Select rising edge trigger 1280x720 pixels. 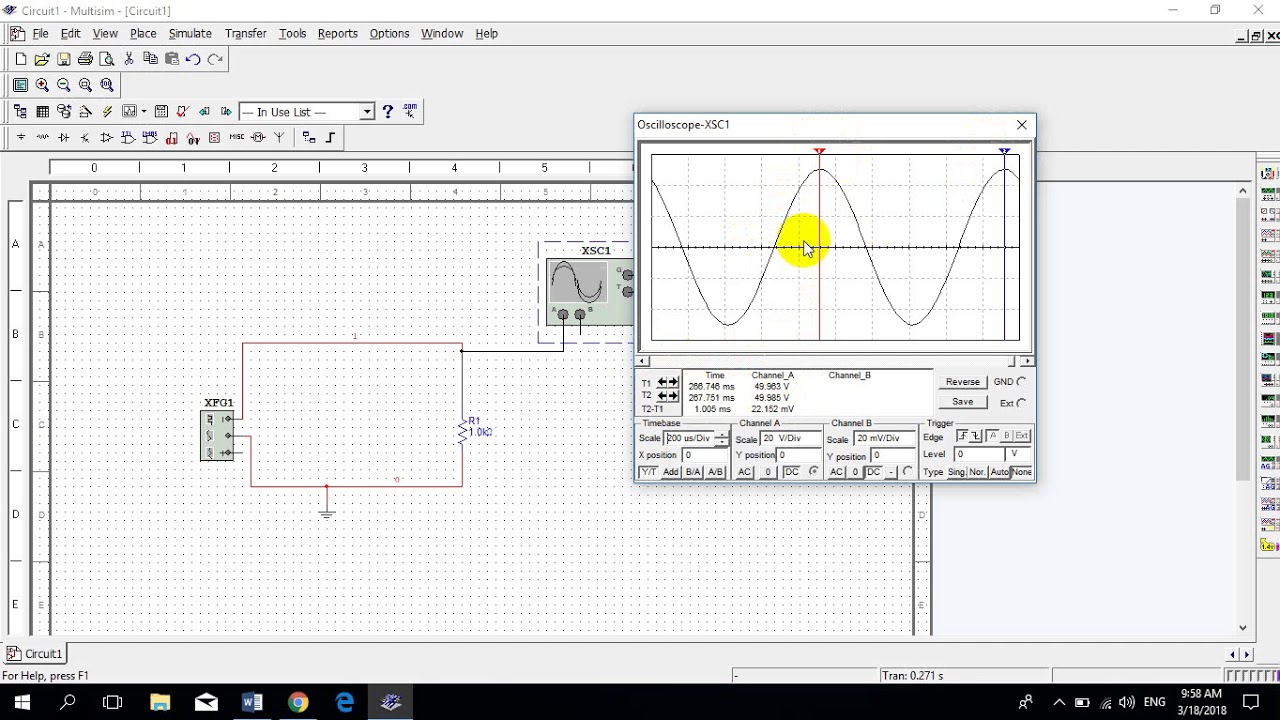(x=964, y=436)
